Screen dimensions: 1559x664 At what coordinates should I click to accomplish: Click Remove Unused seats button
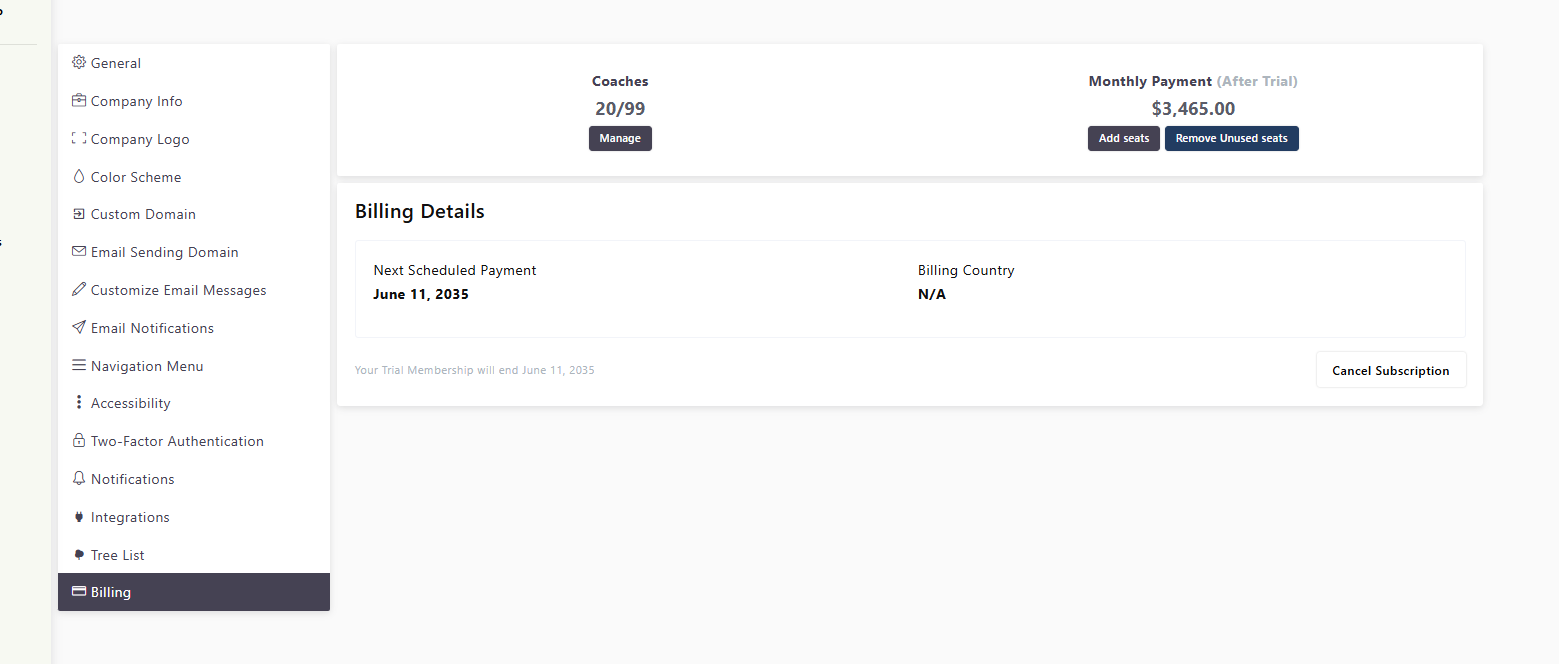pyautogui.click(x=1231, y=138)
